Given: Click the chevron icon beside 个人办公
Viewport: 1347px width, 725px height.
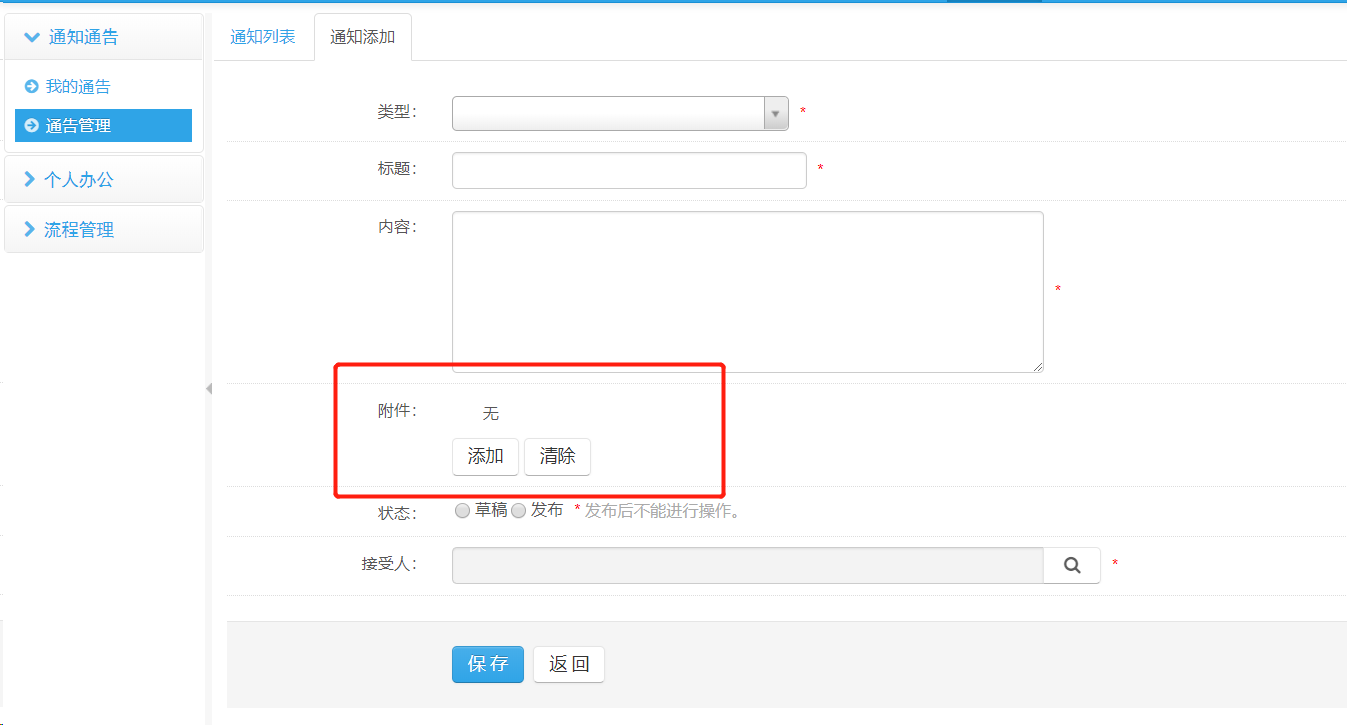Looking at the screenshot, I should click(30, 180).
